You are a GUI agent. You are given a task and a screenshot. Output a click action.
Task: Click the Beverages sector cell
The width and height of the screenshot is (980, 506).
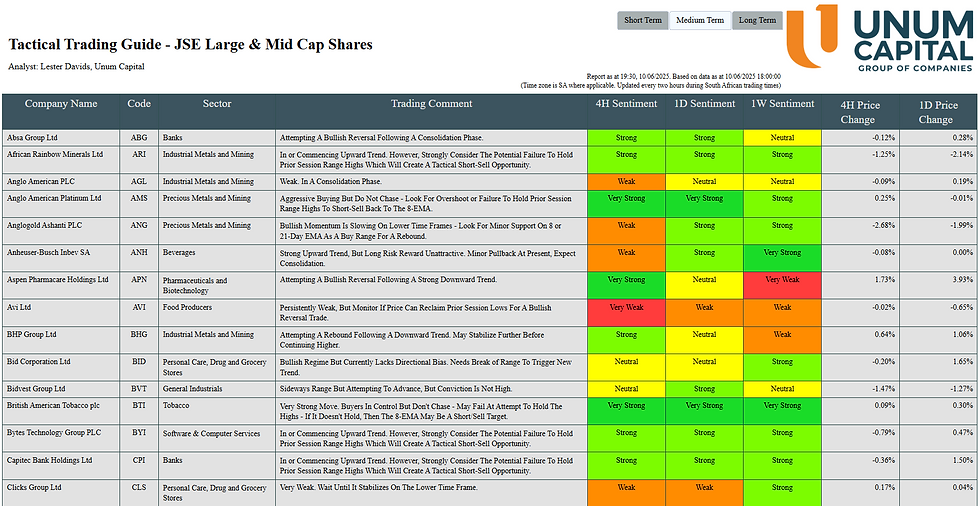(217, 258)
